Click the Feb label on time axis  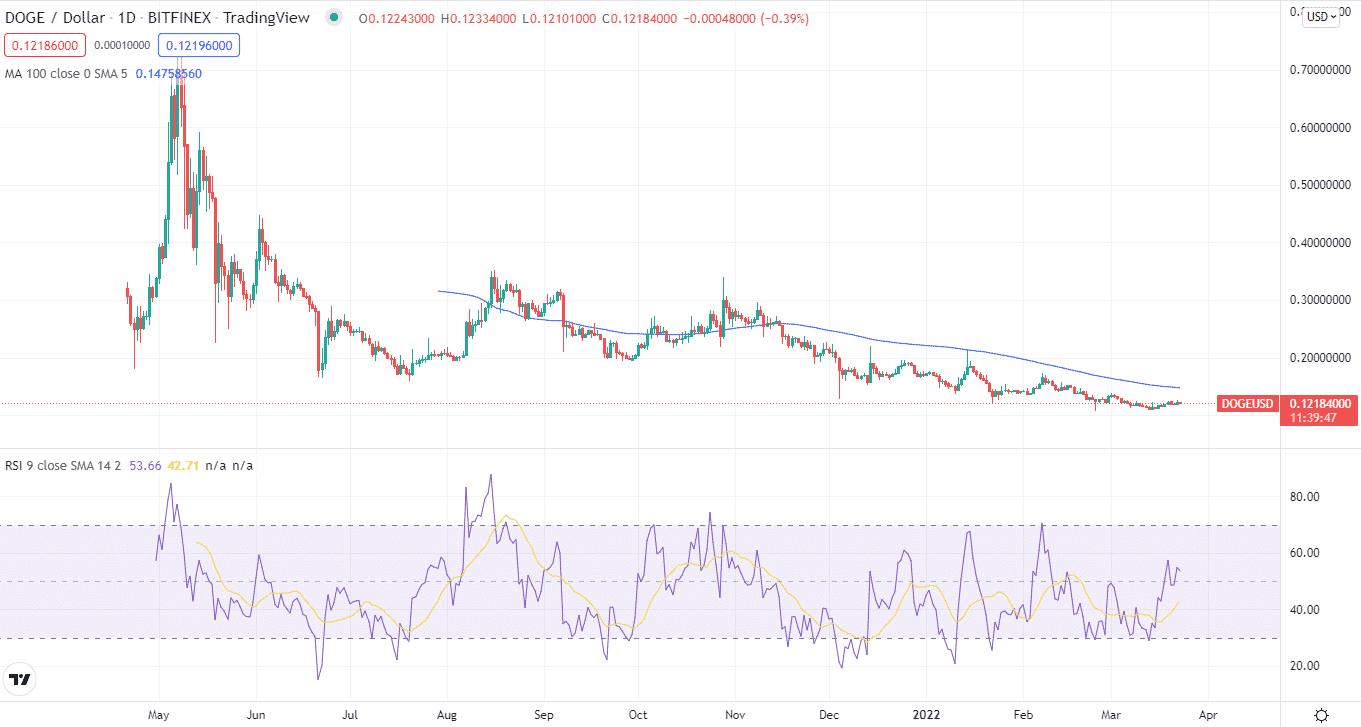pyautogui.click(x=1022, y=715)
